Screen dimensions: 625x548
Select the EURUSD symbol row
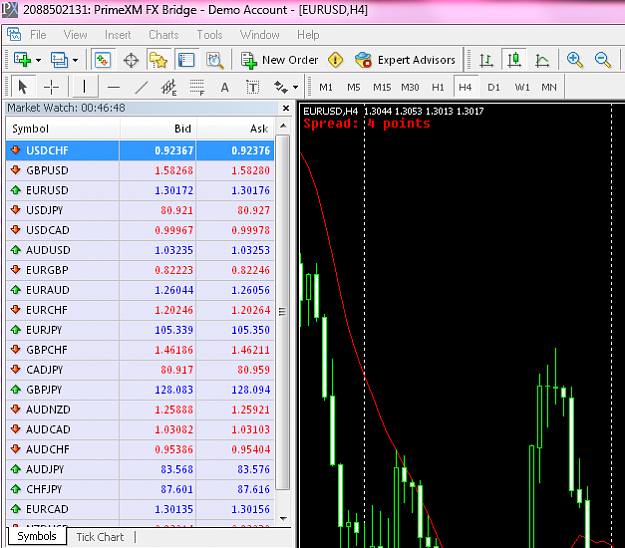[140, 190]
